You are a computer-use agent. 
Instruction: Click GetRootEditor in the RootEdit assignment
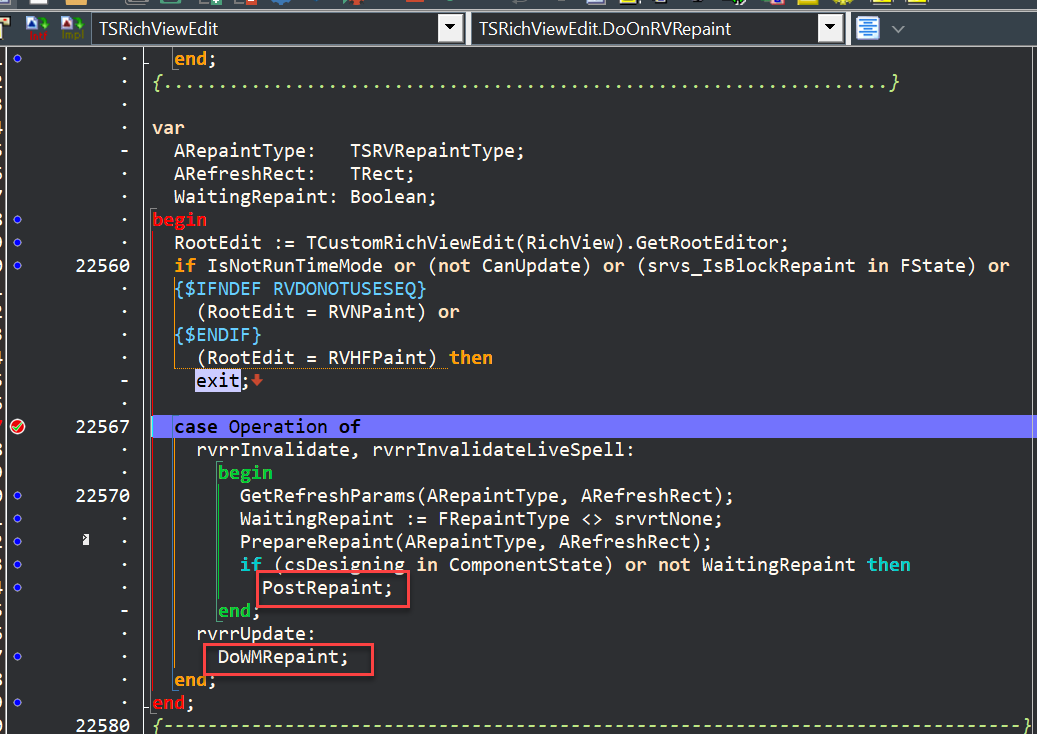707,243
